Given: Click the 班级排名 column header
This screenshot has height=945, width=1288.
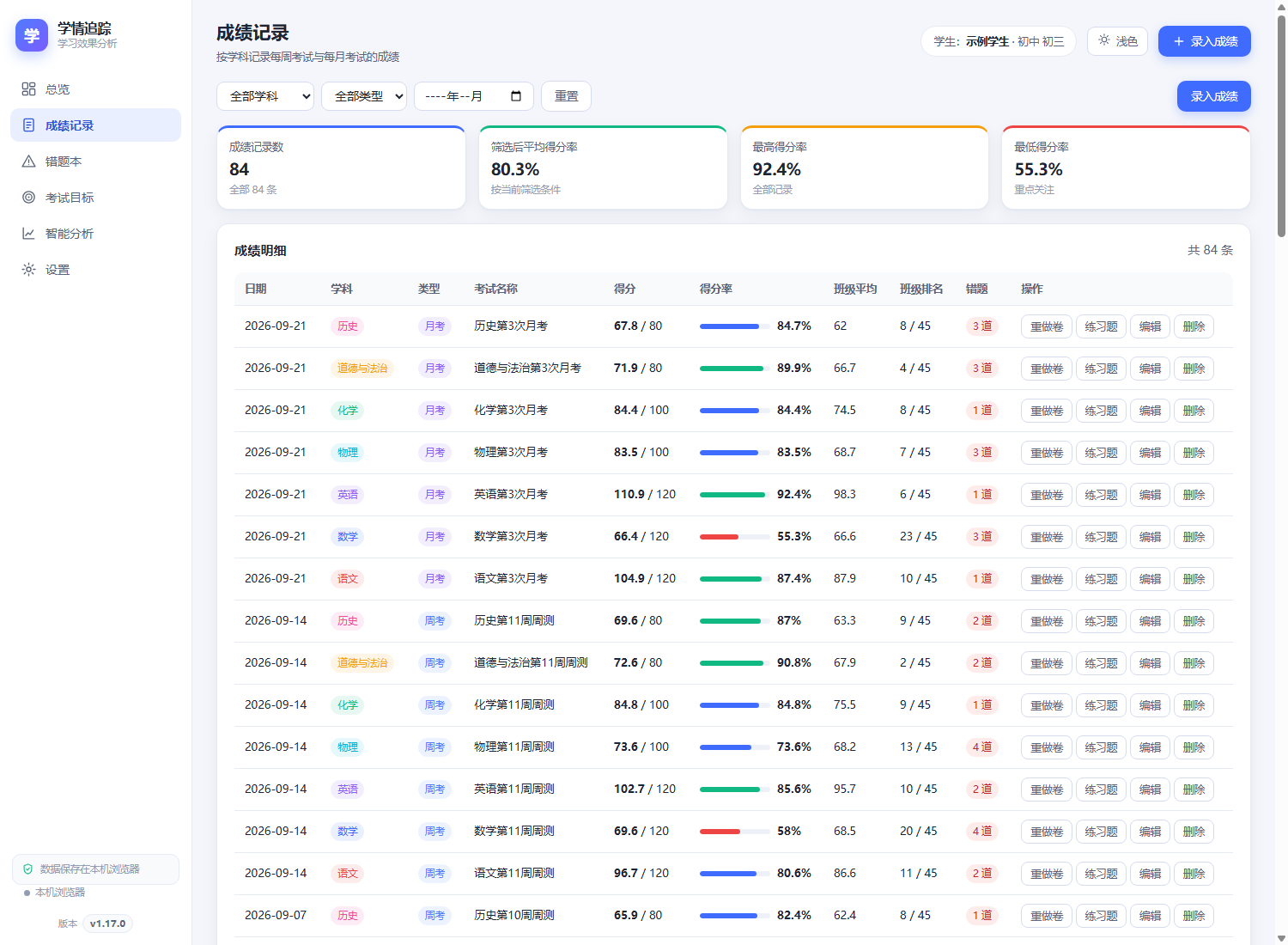Looking at the screenshot, I should (921, 289).
